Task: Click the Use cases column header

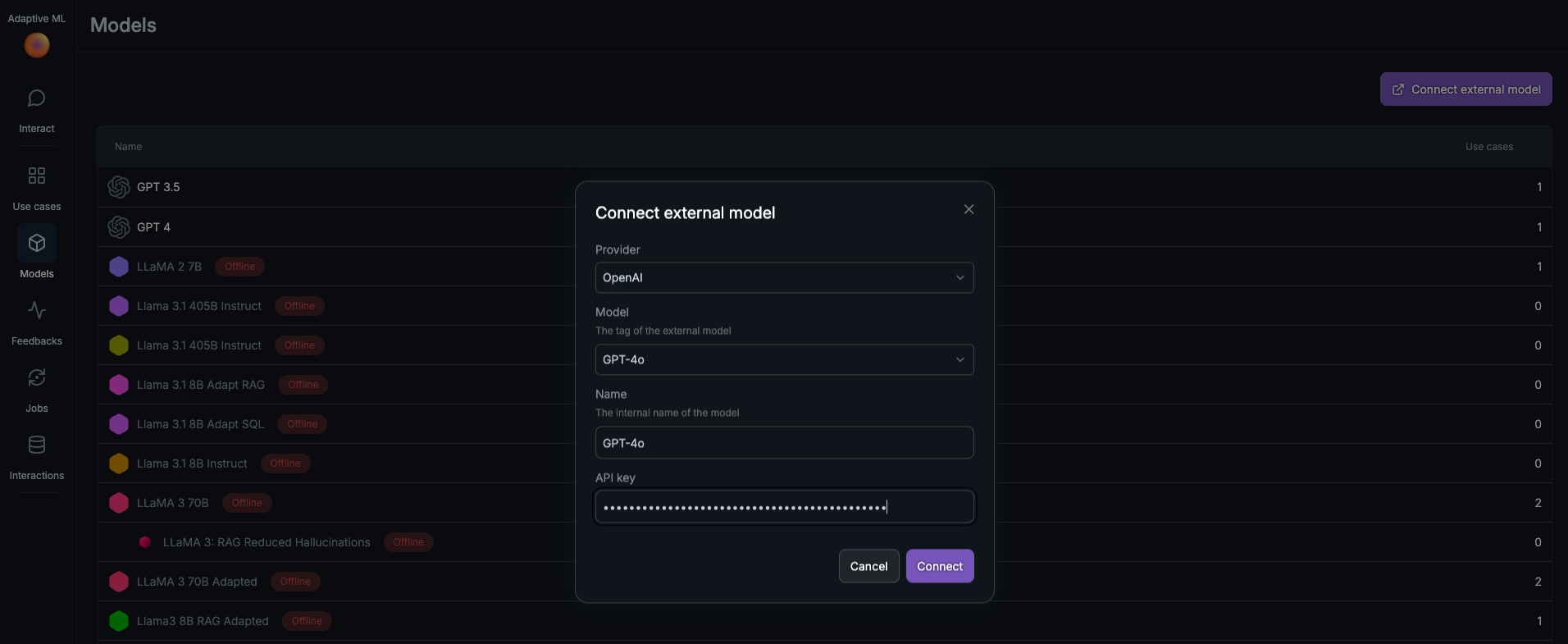Action: [1489, 147]
